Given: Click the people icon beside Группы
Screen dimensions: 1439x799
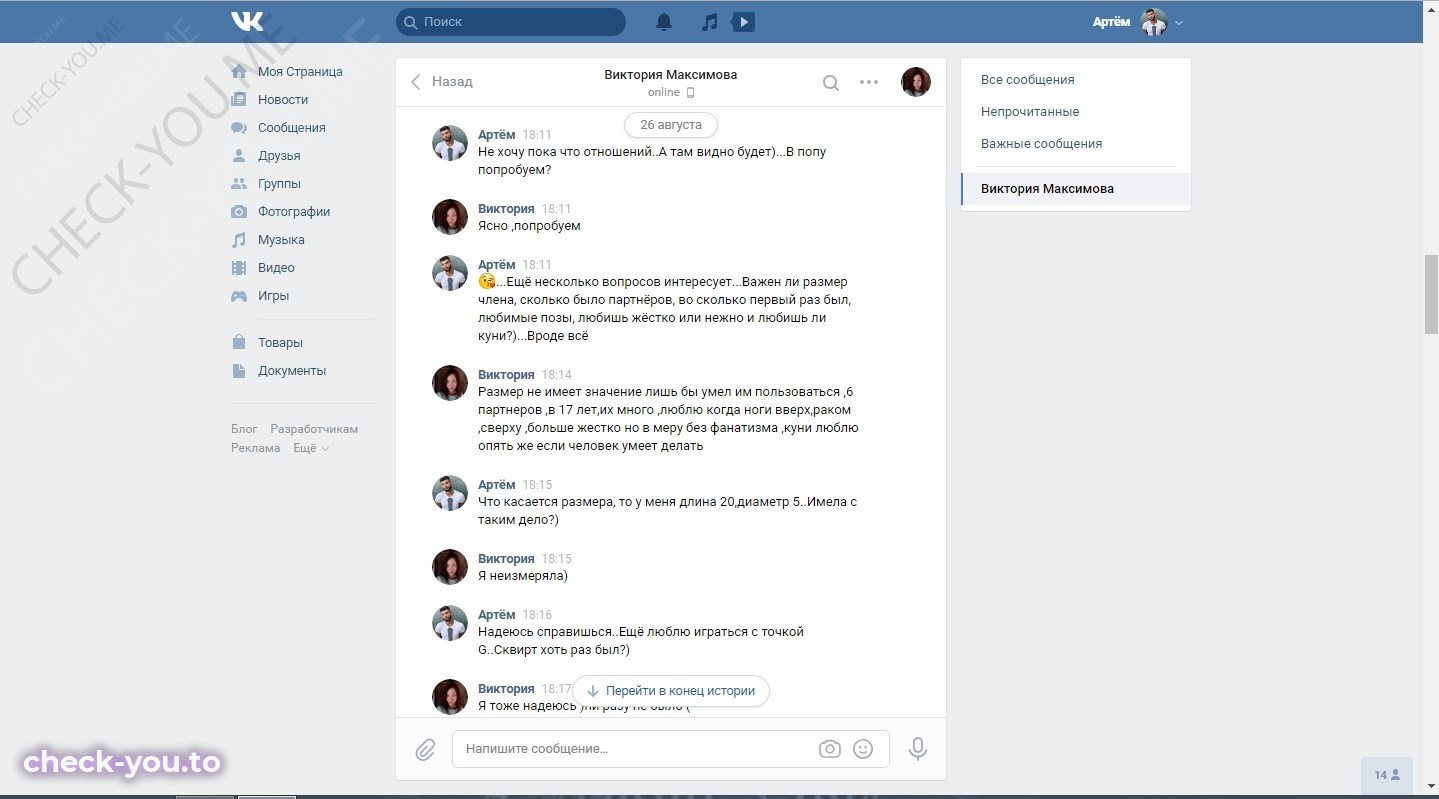Looking at the screenshot, I should (x=239, y=184).
